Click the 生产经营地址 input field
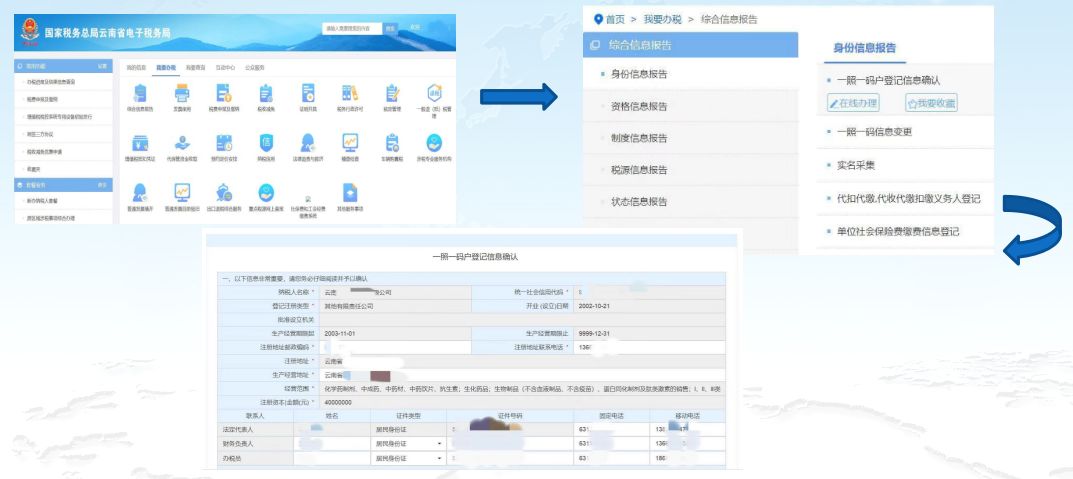 point(522,375)
